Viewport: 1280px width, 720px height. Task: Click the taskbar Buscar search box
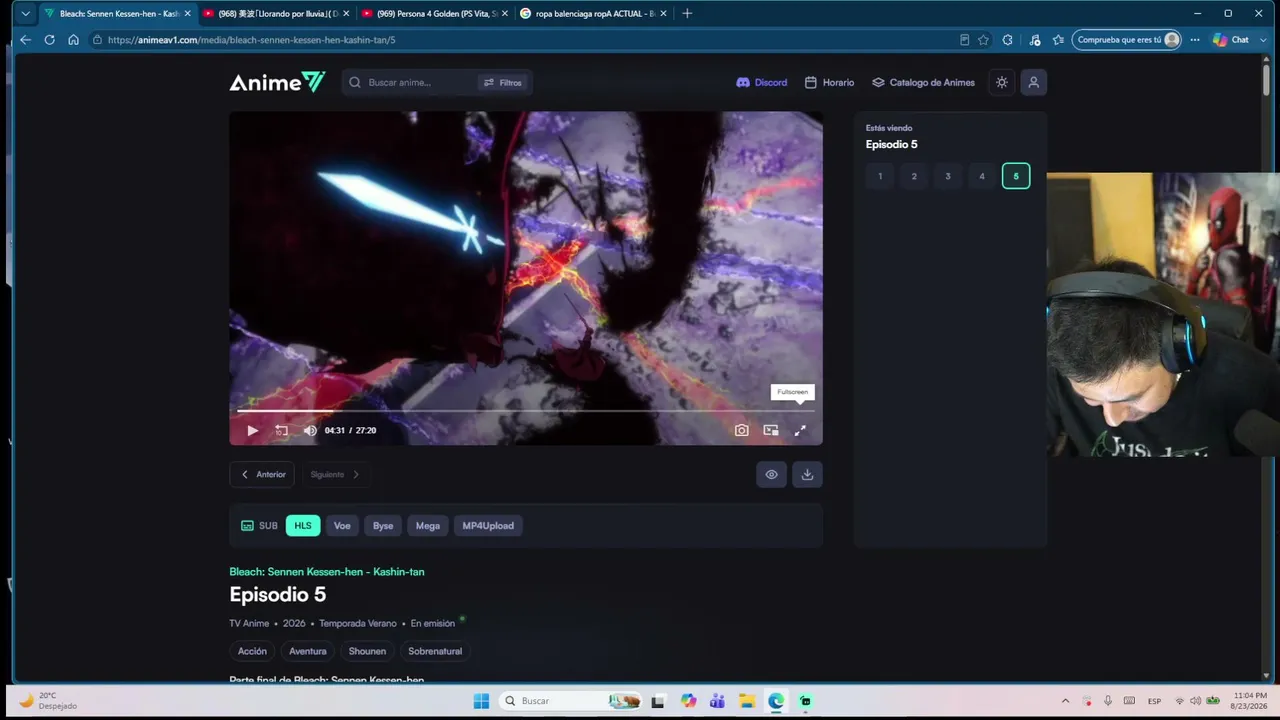click(x=570, y=701)
